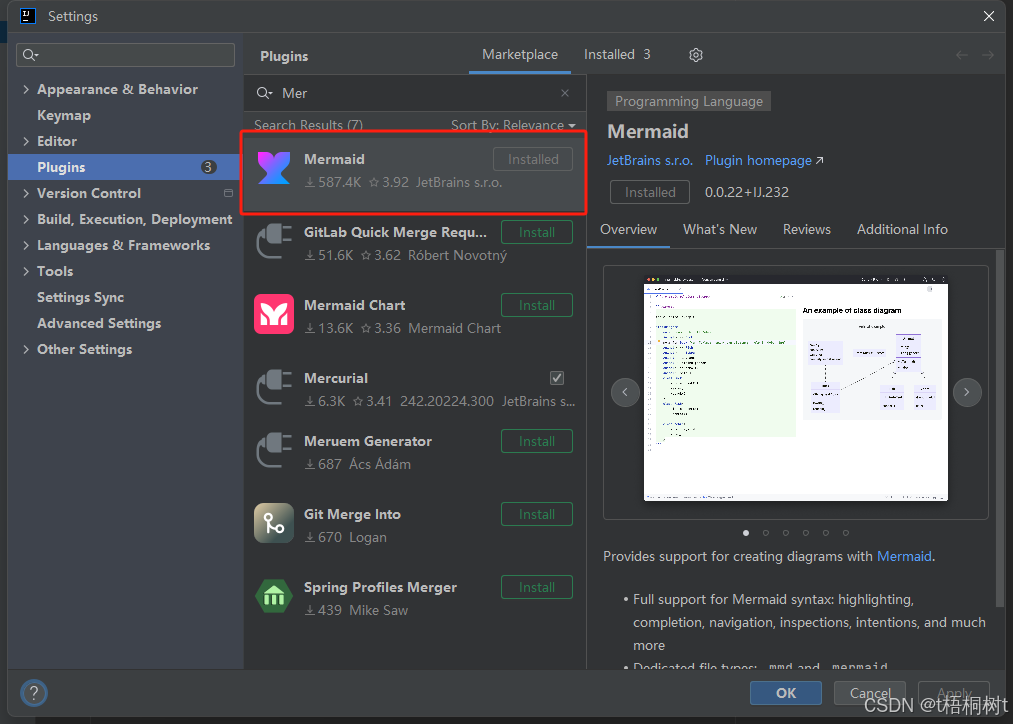Go back with the left navigation arrow
Screen dimensions: 1013x724
(x=961, y=55)
